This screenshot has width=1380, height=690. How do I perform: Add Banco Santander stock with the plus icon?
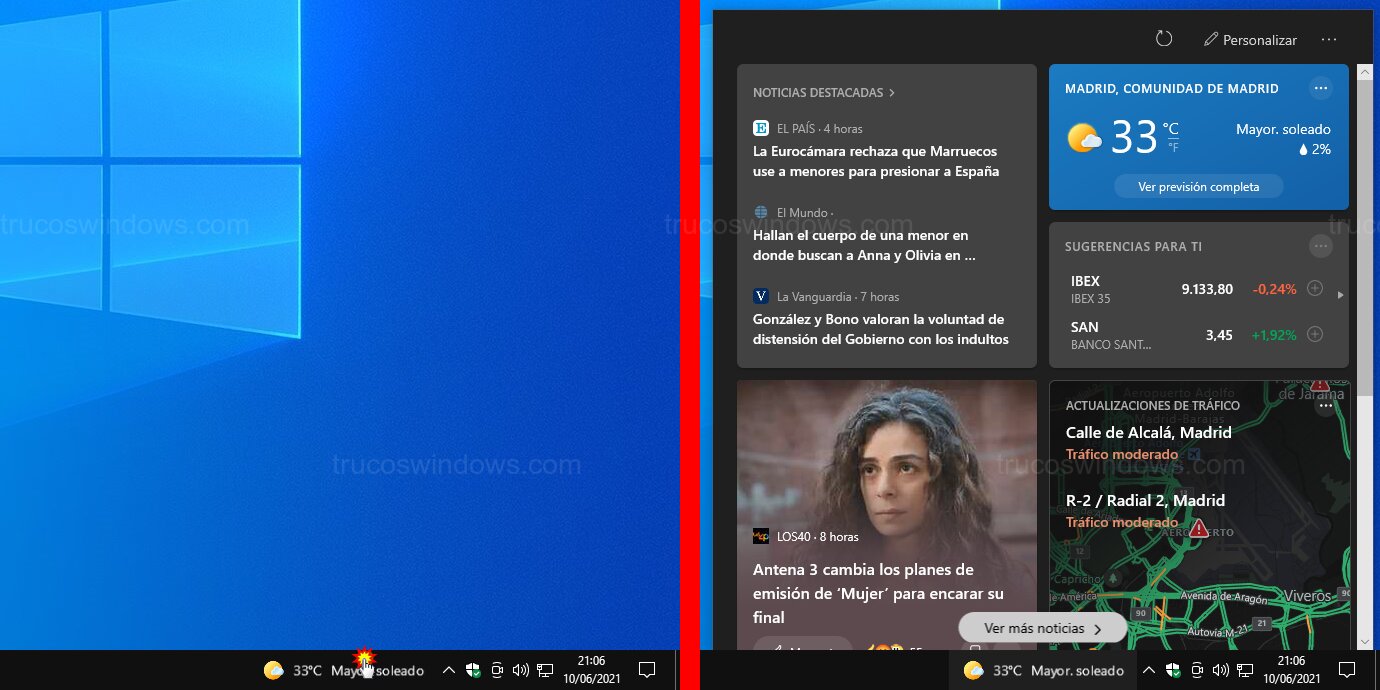[1313, 334]
